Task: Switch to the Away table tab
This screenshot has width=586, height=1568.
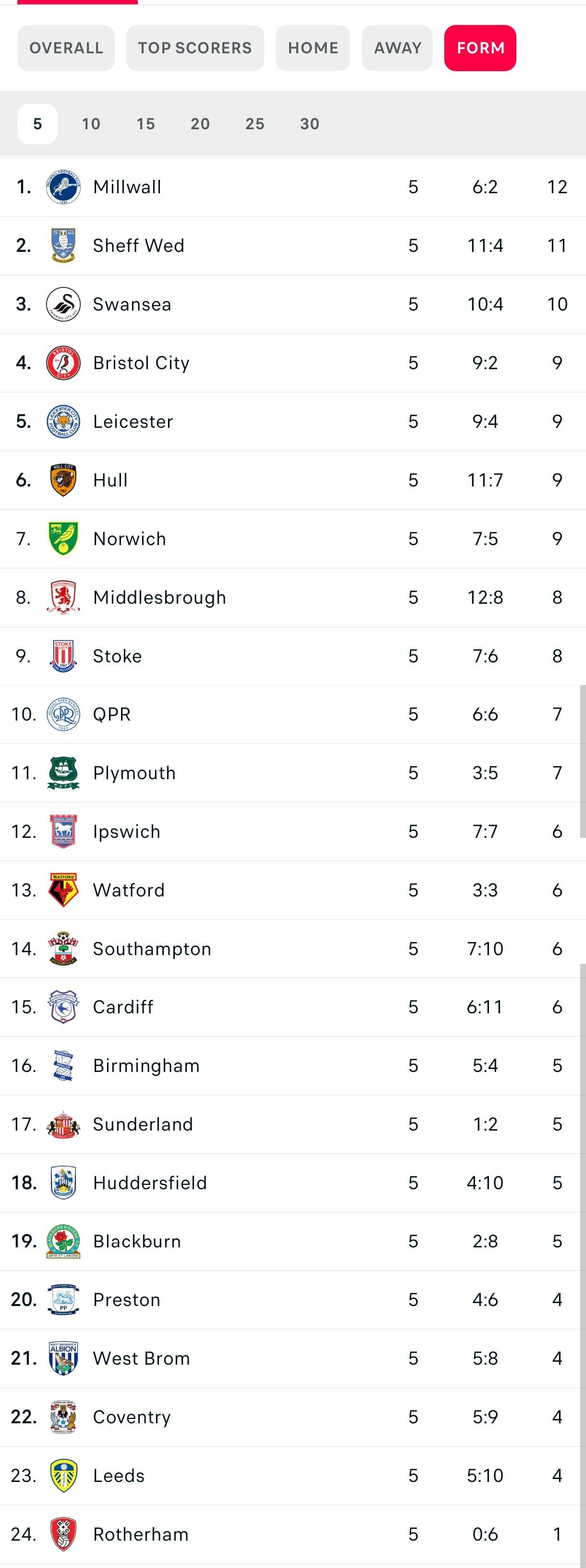Action: [x=397, y=48]
